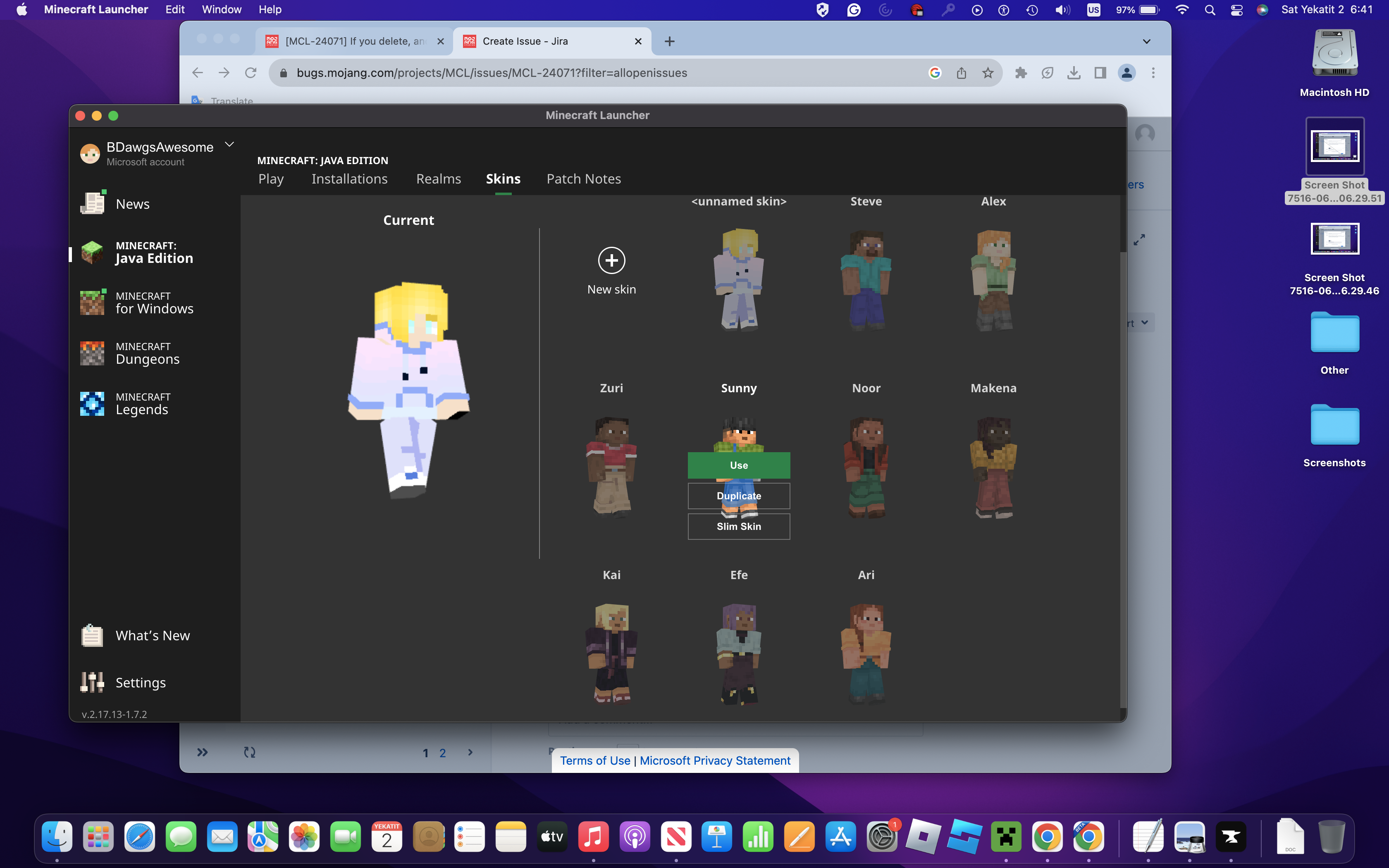Screen dimensions: 1389x868
Task: Click the New skin plus icon
Action: tap(611, 261)
